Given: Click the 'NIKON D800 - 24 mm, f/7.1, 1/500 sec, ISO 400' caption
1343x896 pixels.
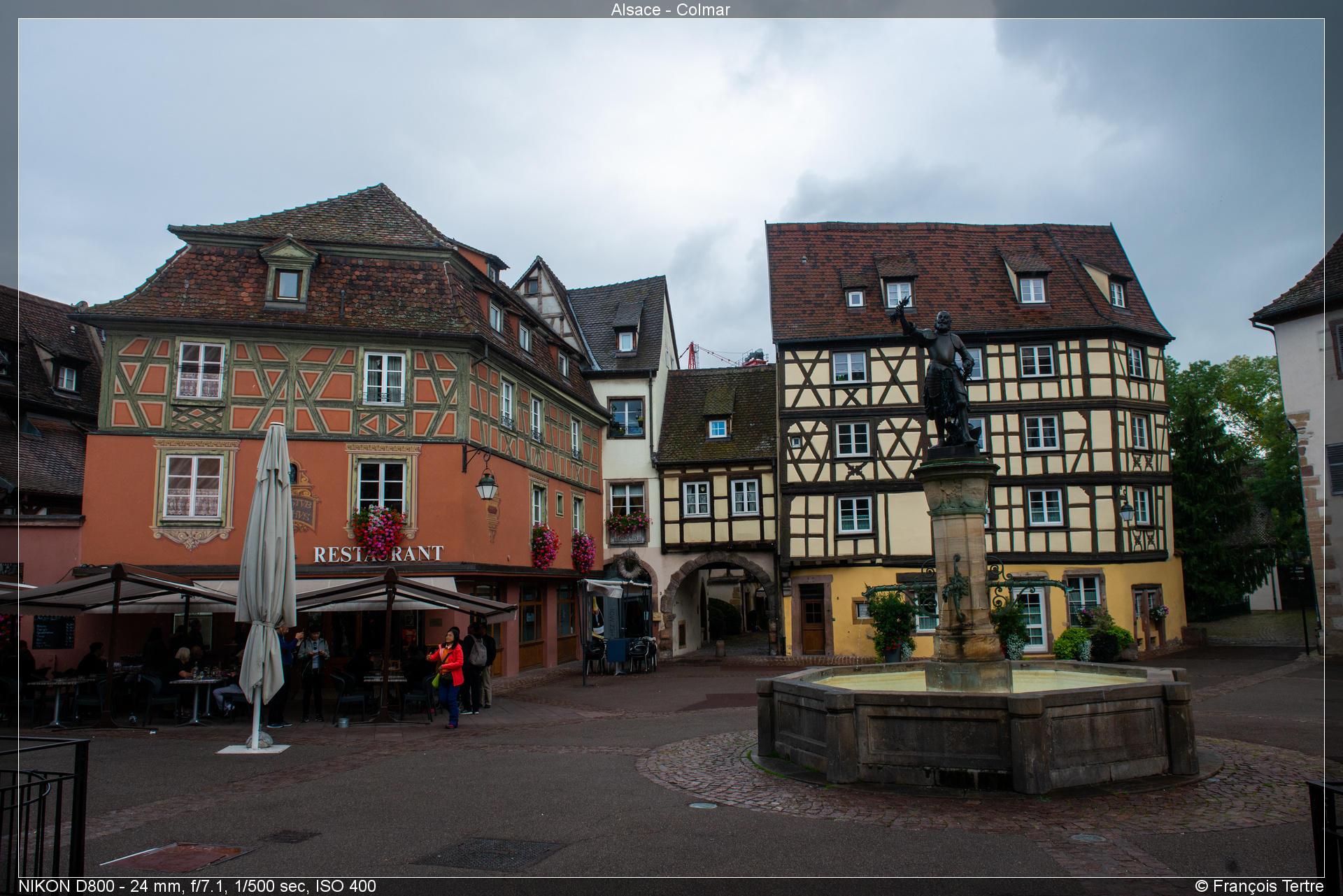Looking at the screenshot, I should [197, 886].
